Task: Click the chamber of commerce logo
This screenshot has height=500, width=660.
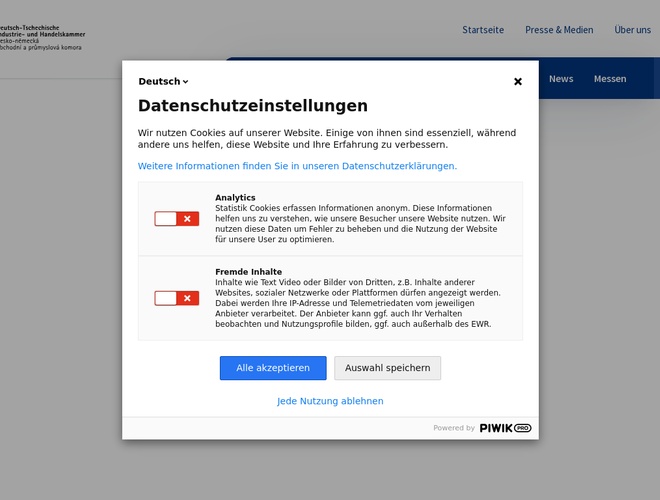Action: point(42,38)
